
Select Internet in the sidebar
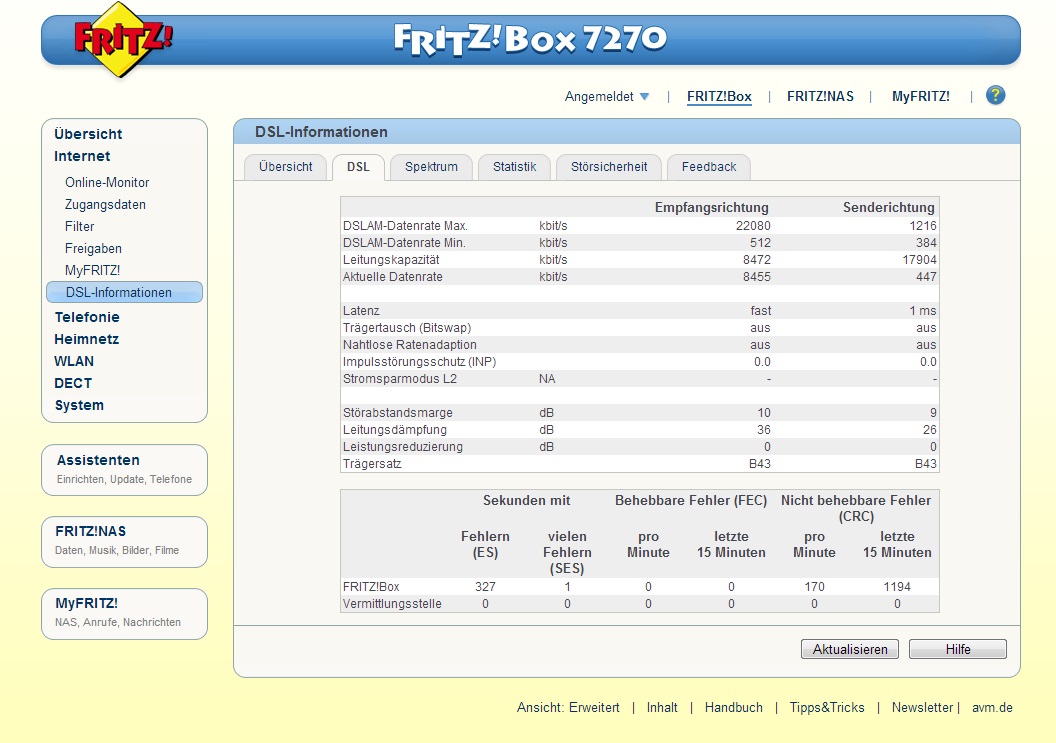[82, 156]
